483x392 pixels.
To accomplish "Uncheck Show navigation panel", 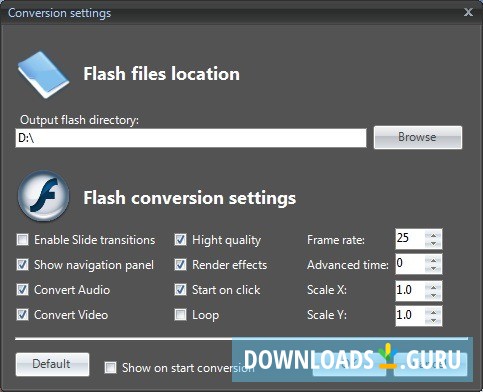I will click(x=23, y=265).
